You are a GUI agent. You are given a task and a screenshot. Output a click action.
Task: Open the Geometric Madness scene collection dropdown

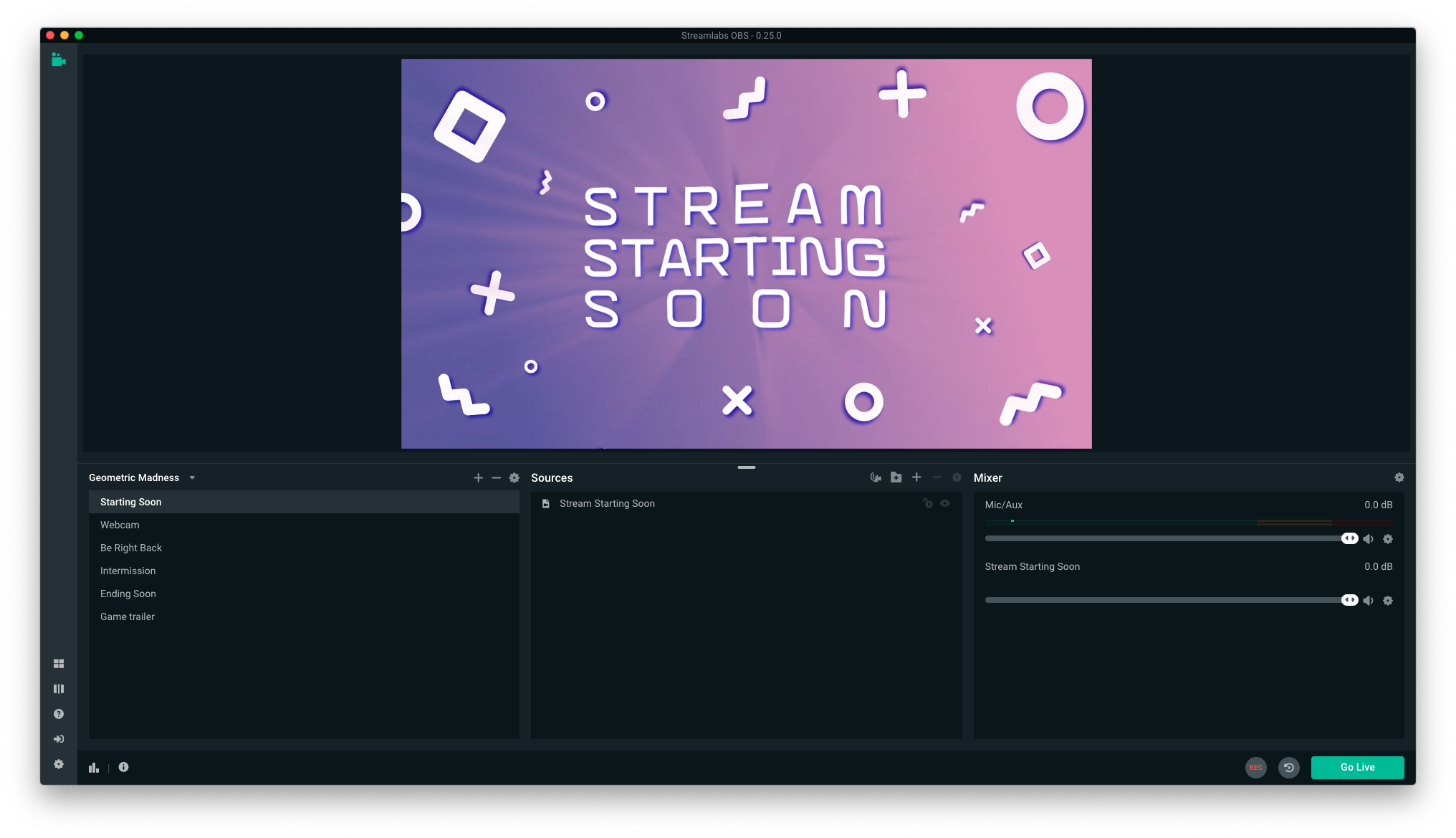(x=192, y=477)
